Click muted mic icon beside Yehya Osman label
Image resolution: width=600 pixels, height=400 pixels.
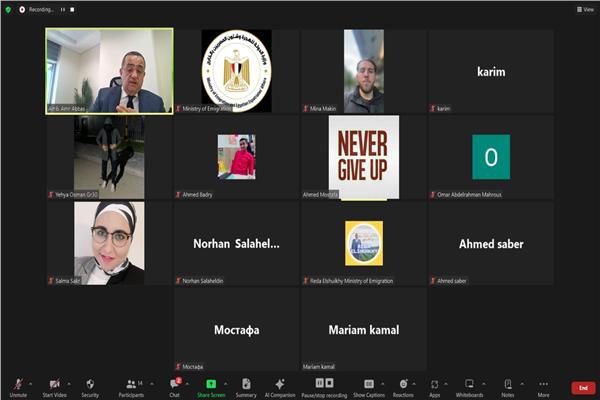coord(51,194)
